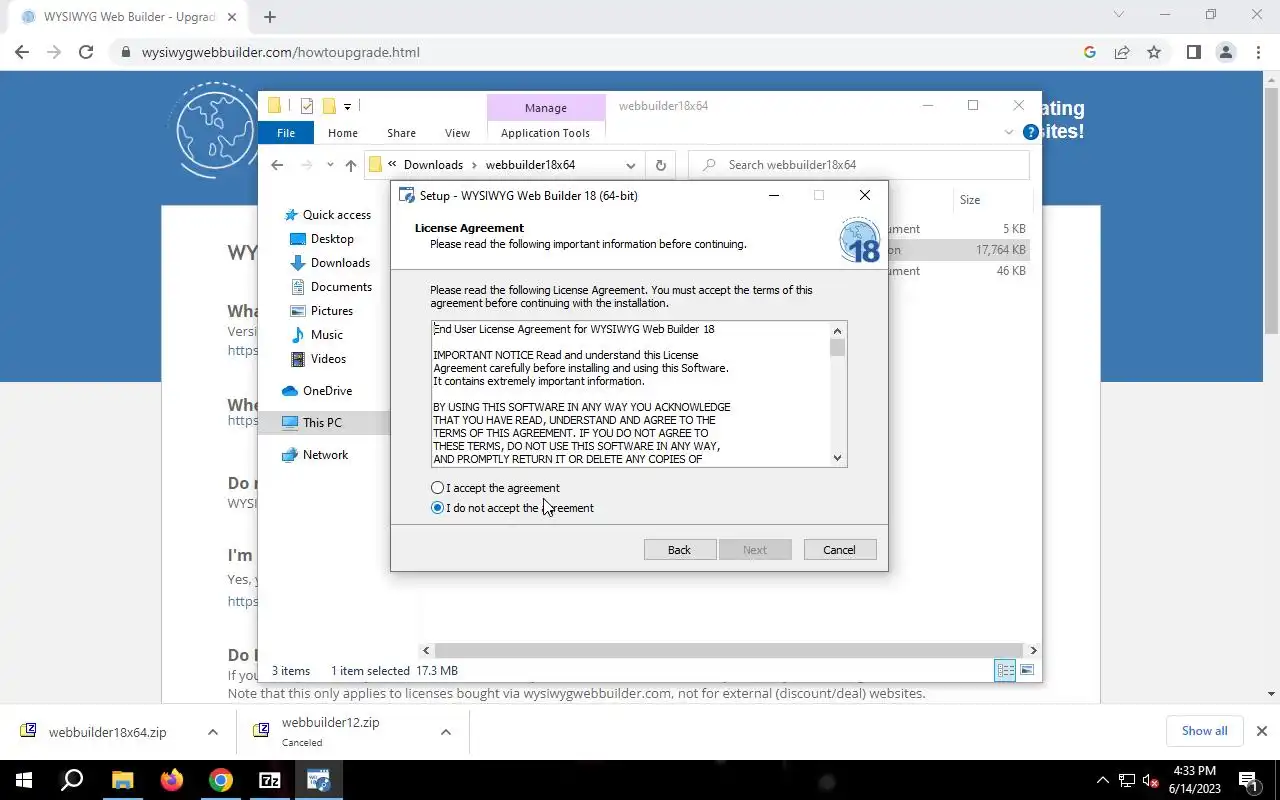Open Chrome profile avatar
This screenshot has height=800, width=1280.
tap(1225, 52)
